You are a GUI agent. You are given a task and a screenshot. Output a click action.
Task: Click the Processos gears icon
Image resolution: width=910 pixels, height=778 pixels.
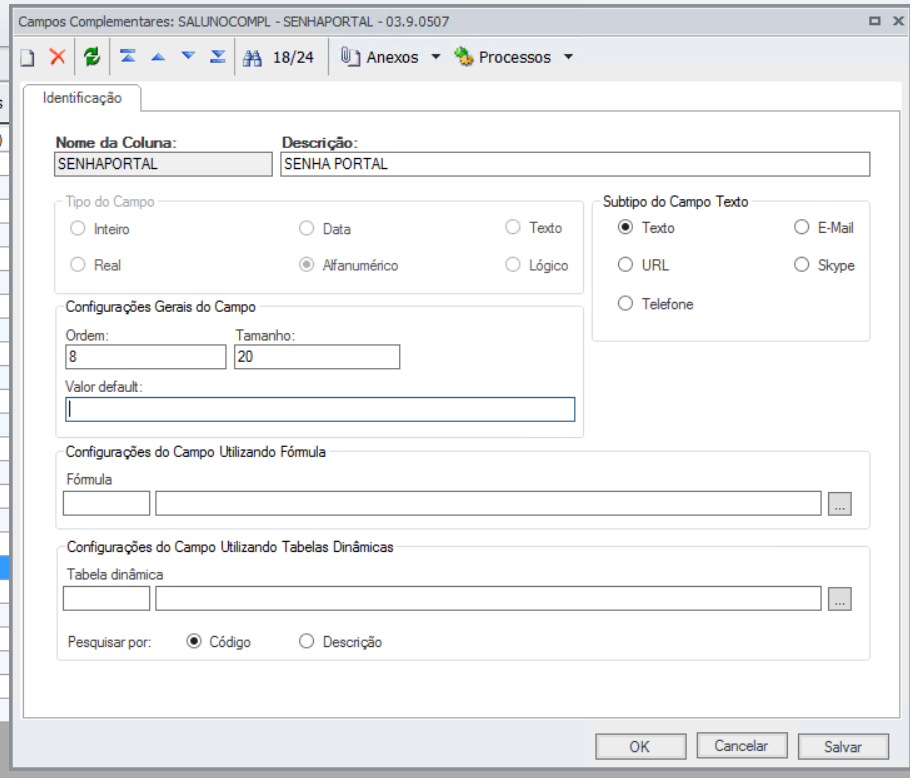(464, 57)
